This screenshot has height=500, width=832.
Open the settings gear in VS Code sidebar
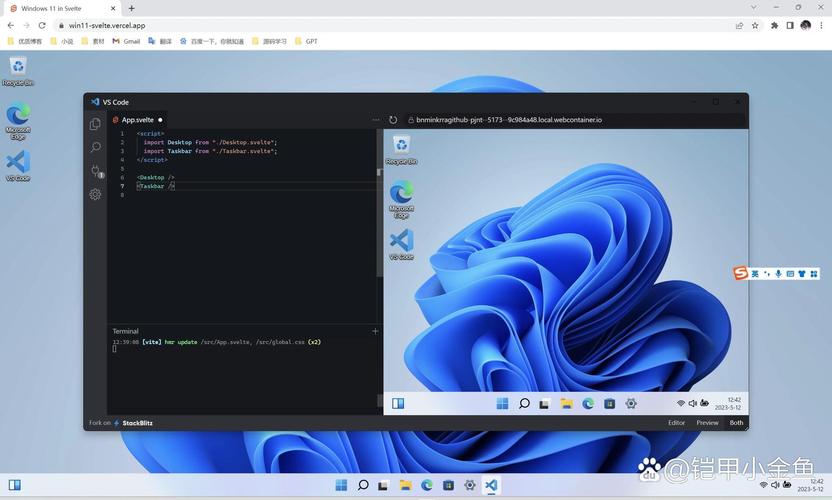(x=95, y=194)
